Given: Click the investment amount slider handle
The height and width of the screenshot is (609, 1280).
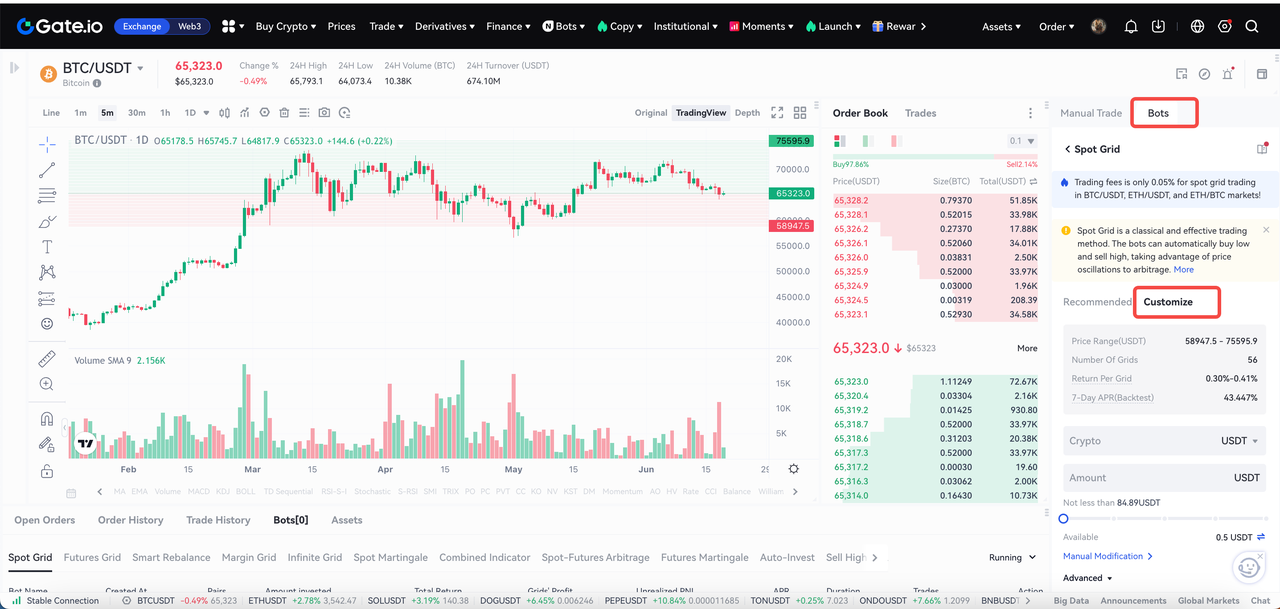Looking at the screenshot, I should [x=1063, y=518].
